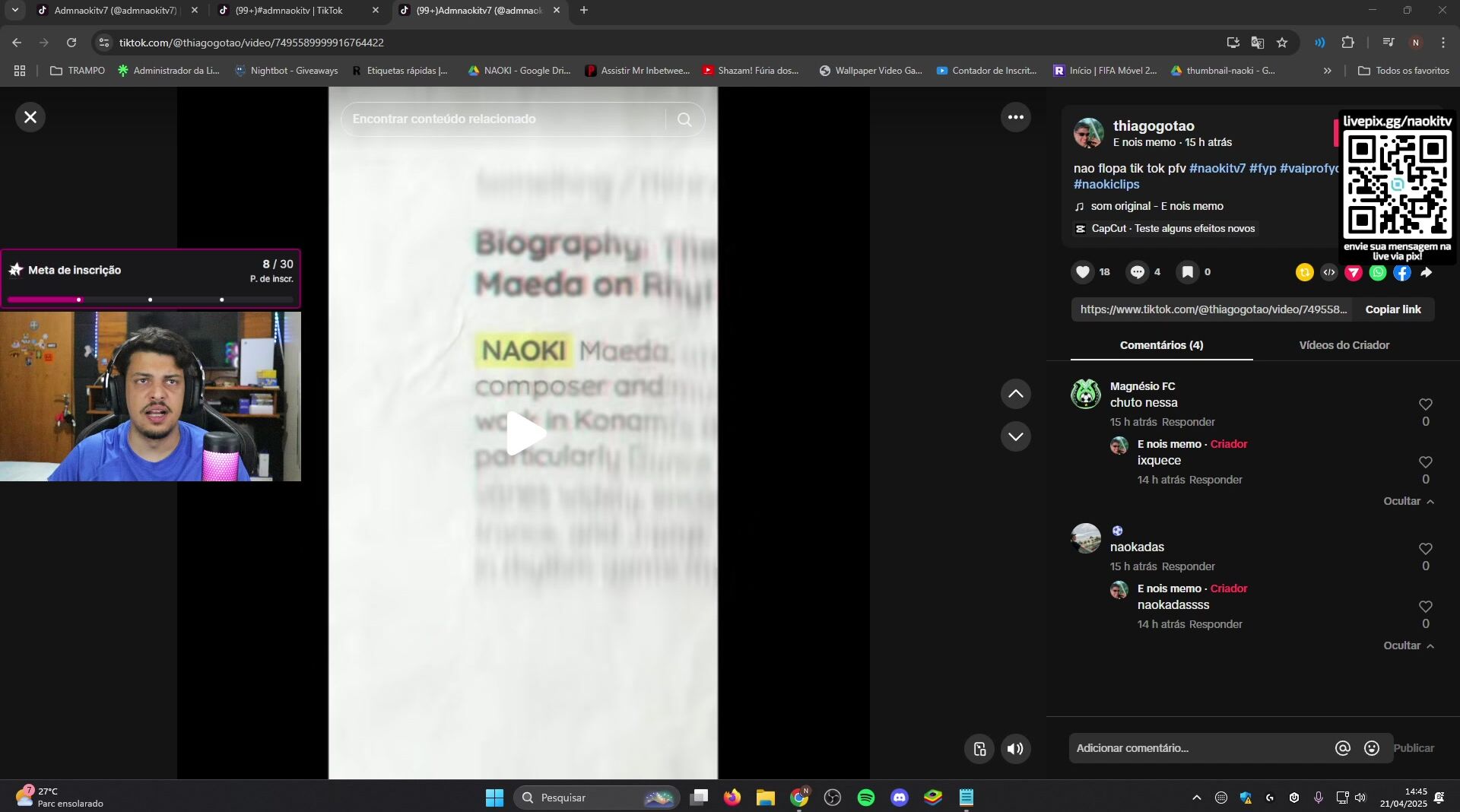Image resolution: width=1460 pixels, height=812 pixels.
Task: Like the 'ixquece' reply
Action: 1425,462
